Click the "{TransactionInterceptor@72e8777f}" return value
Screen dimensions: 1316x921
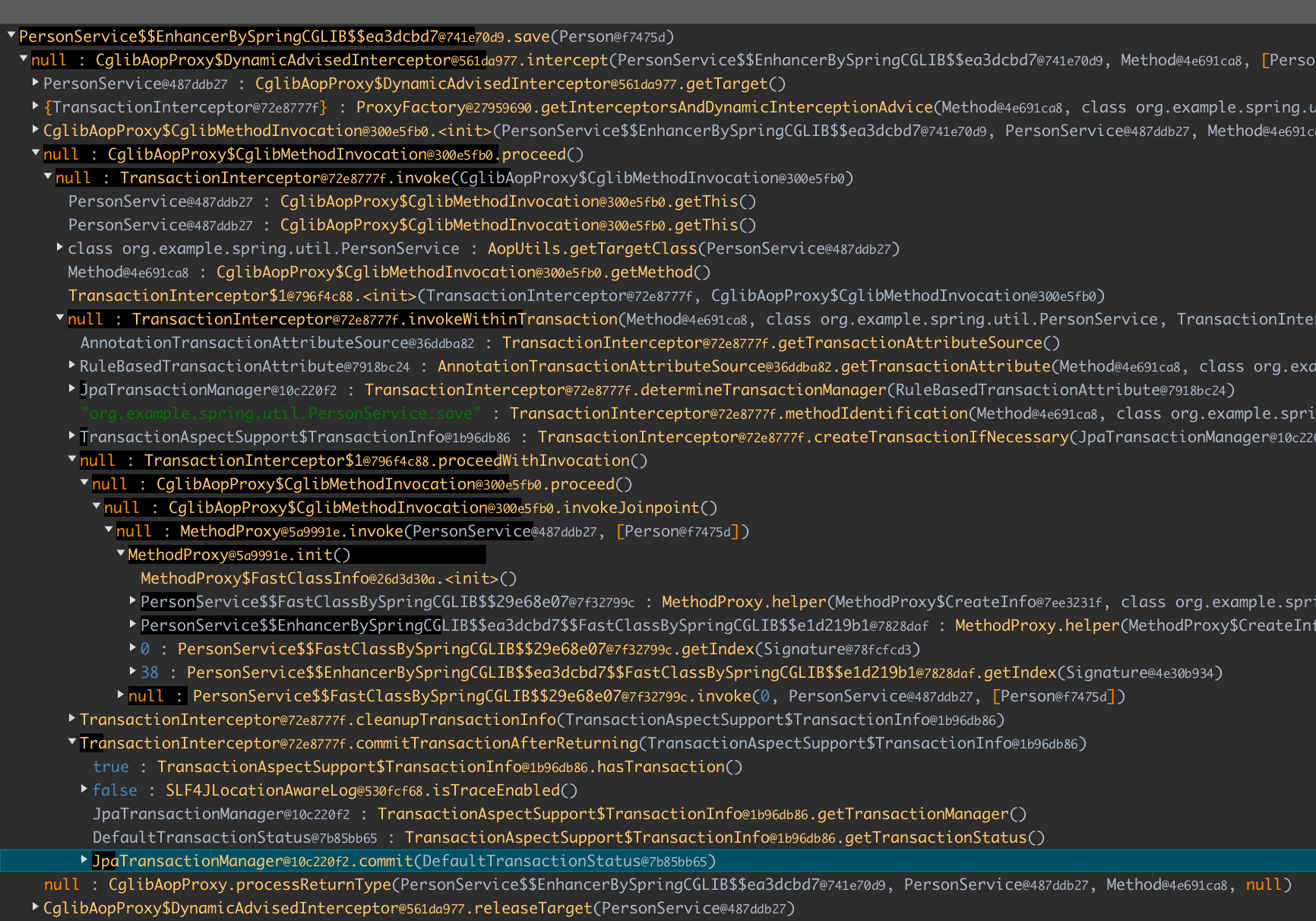(185, 107)
